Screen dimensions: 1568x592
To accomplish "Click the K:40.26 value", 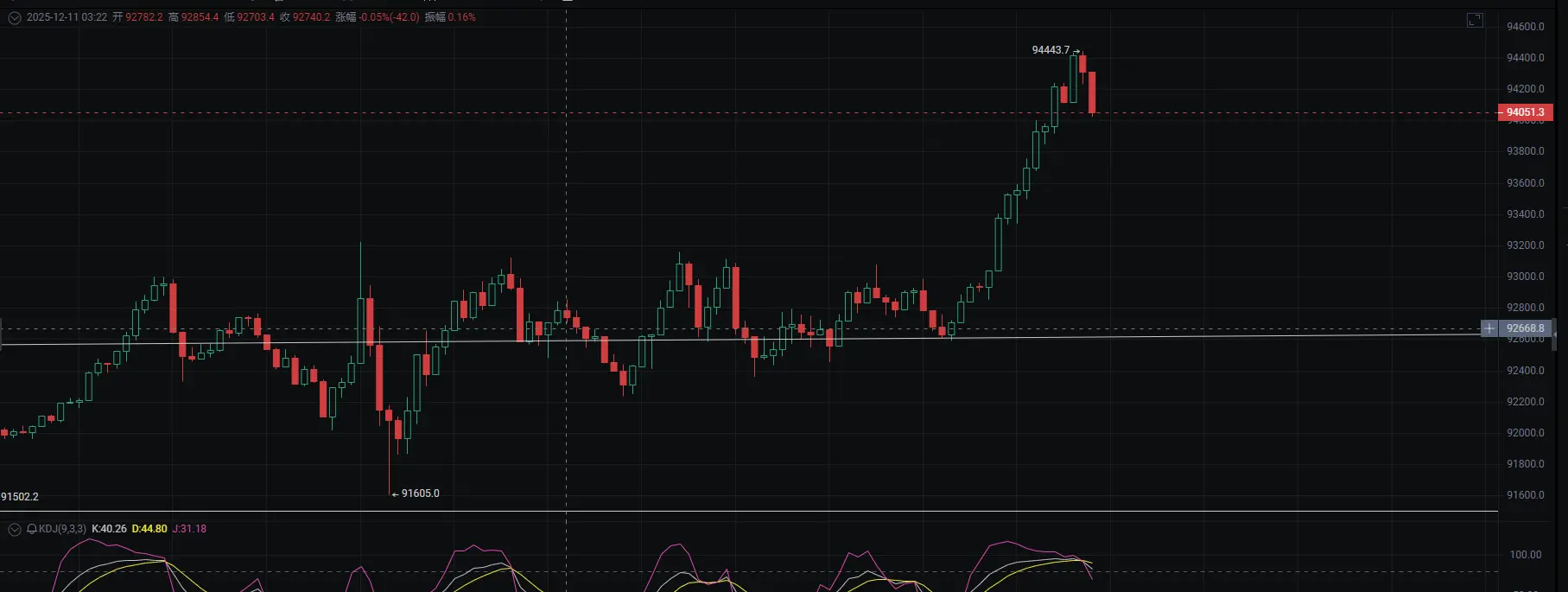I will tap(109, 529).
